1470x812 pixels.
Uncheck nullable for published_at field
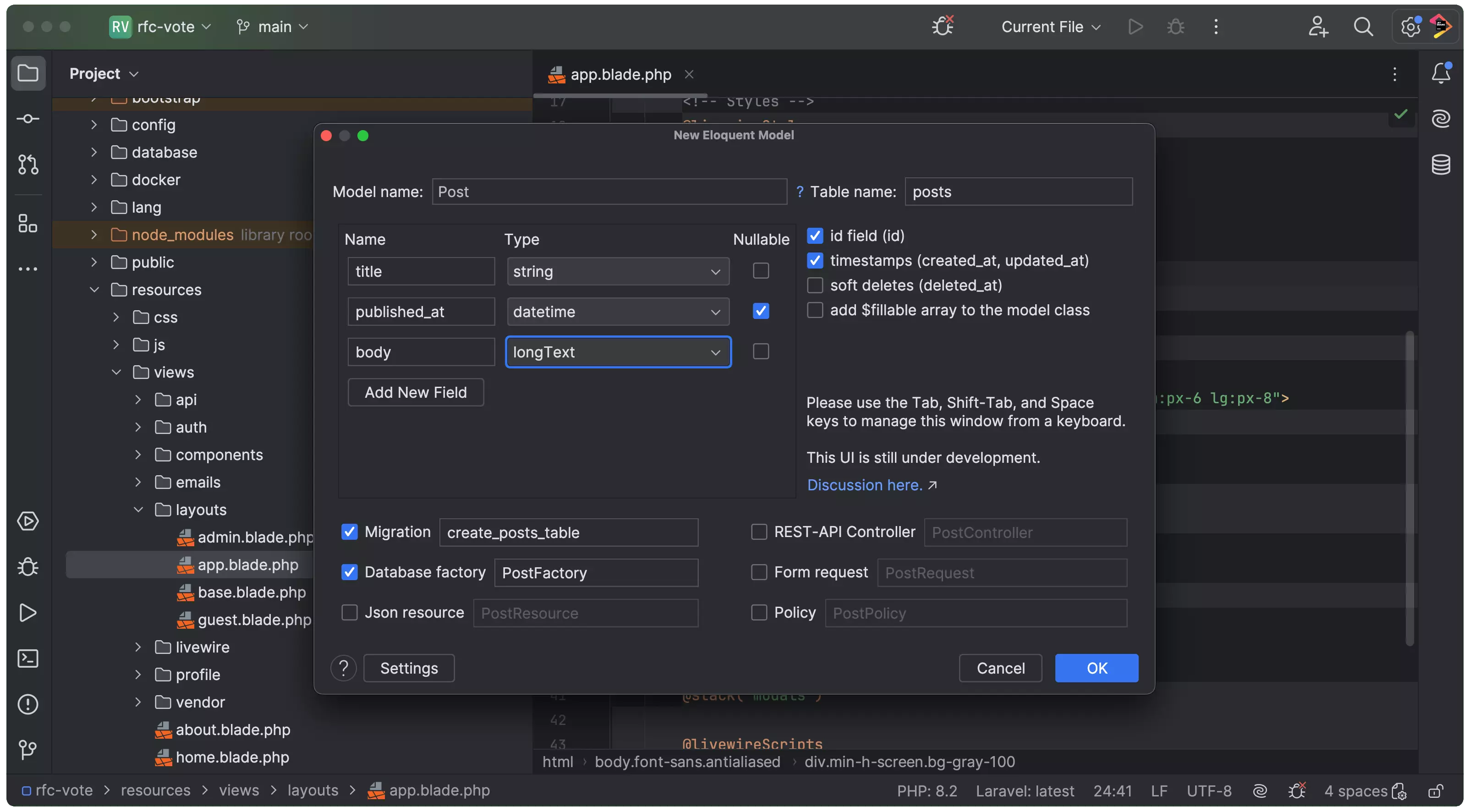[x=761, y=311]
